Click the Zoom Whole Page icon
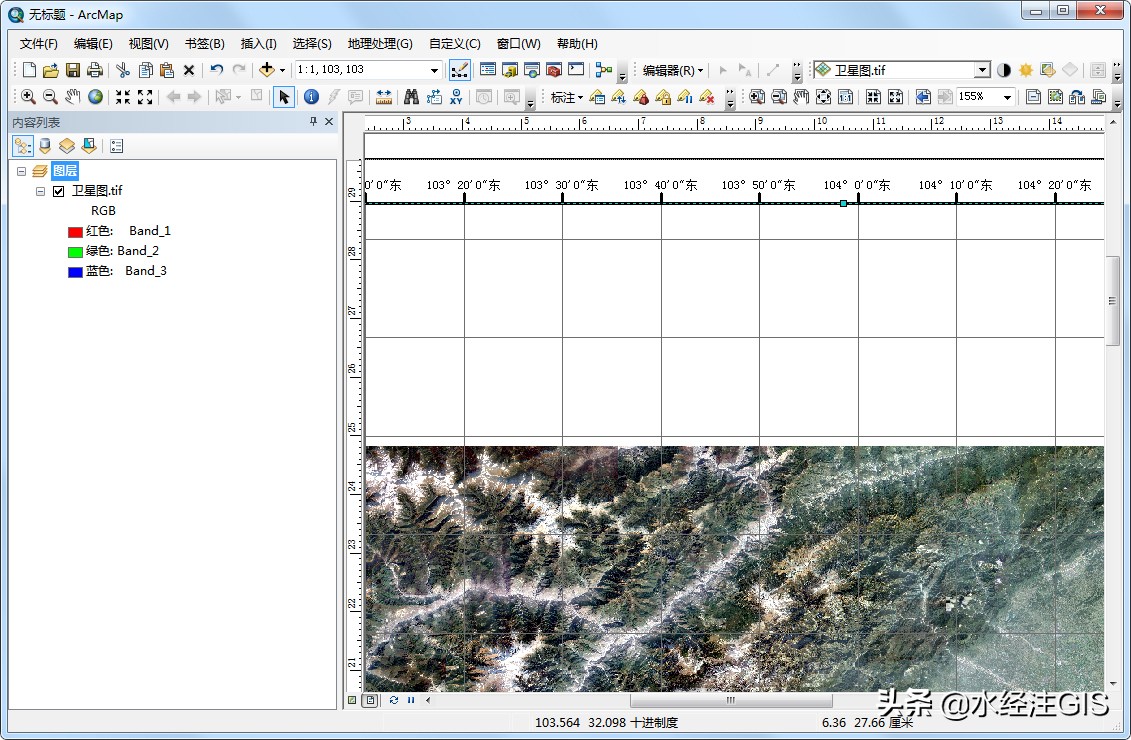This screenshot has height=740, width=1131. [x=823, y=97]
